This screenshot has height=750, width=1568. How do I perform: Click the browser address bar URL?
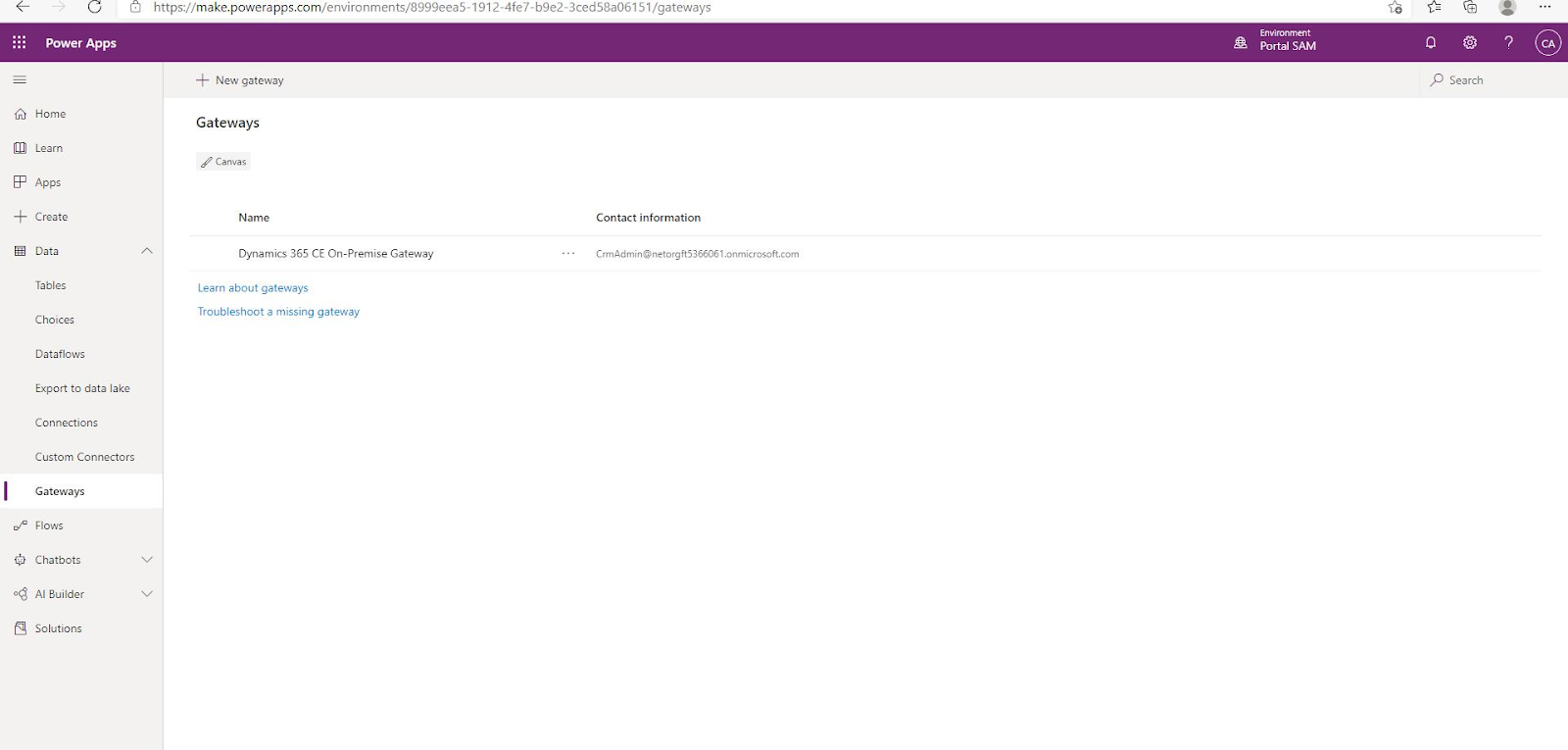click(x=432, y=8)
